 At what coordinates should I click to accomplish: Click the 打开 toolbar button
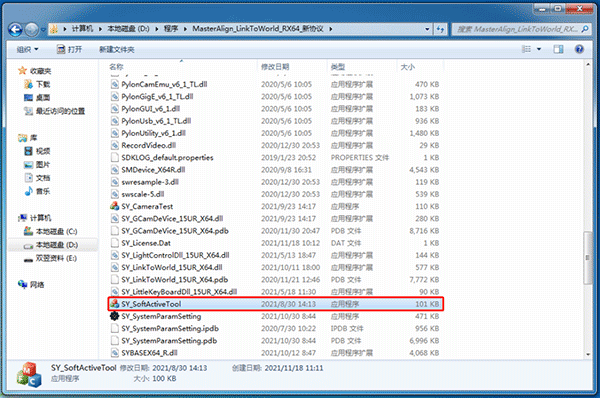[x=69, y=49]
